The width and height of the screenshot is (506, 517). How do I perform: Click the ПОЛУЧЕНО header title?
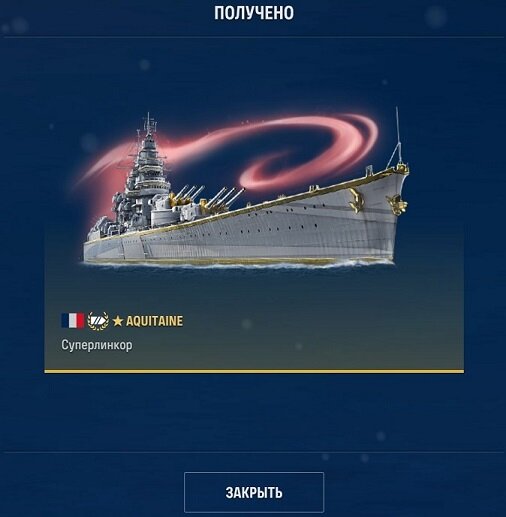pos(254,13)
